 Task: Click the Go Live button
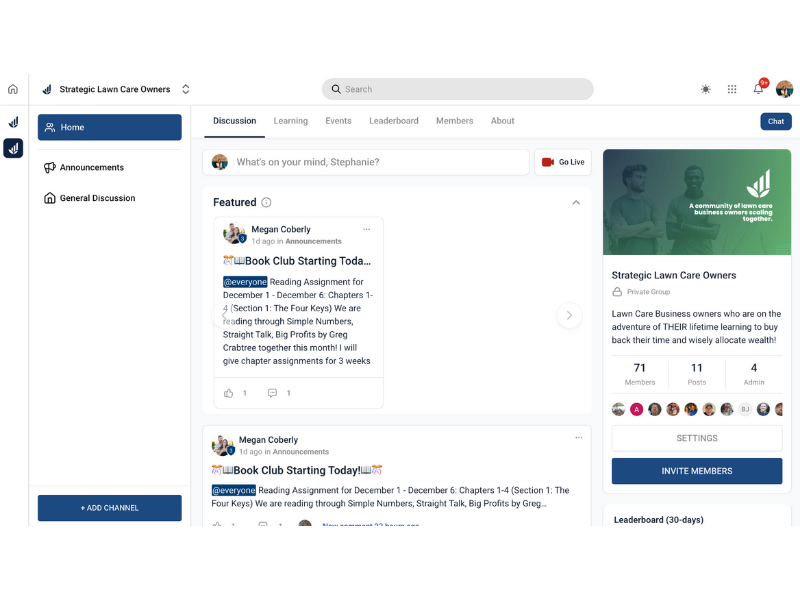[x=563, y=162]
